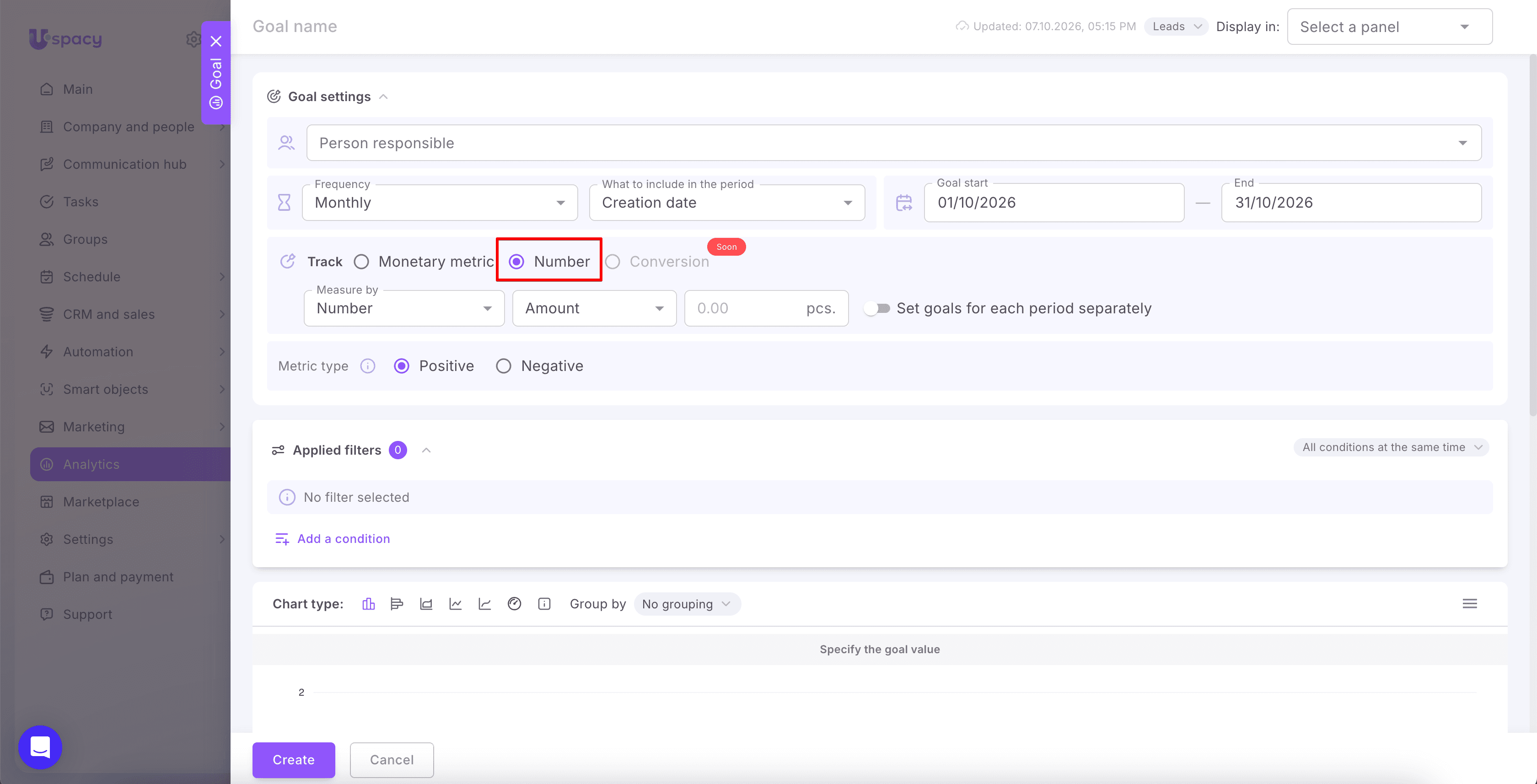The height and width of the screenshot is (784, 1537).
Task: Choose the Positive metric type
Action: (x=402, y=366)
